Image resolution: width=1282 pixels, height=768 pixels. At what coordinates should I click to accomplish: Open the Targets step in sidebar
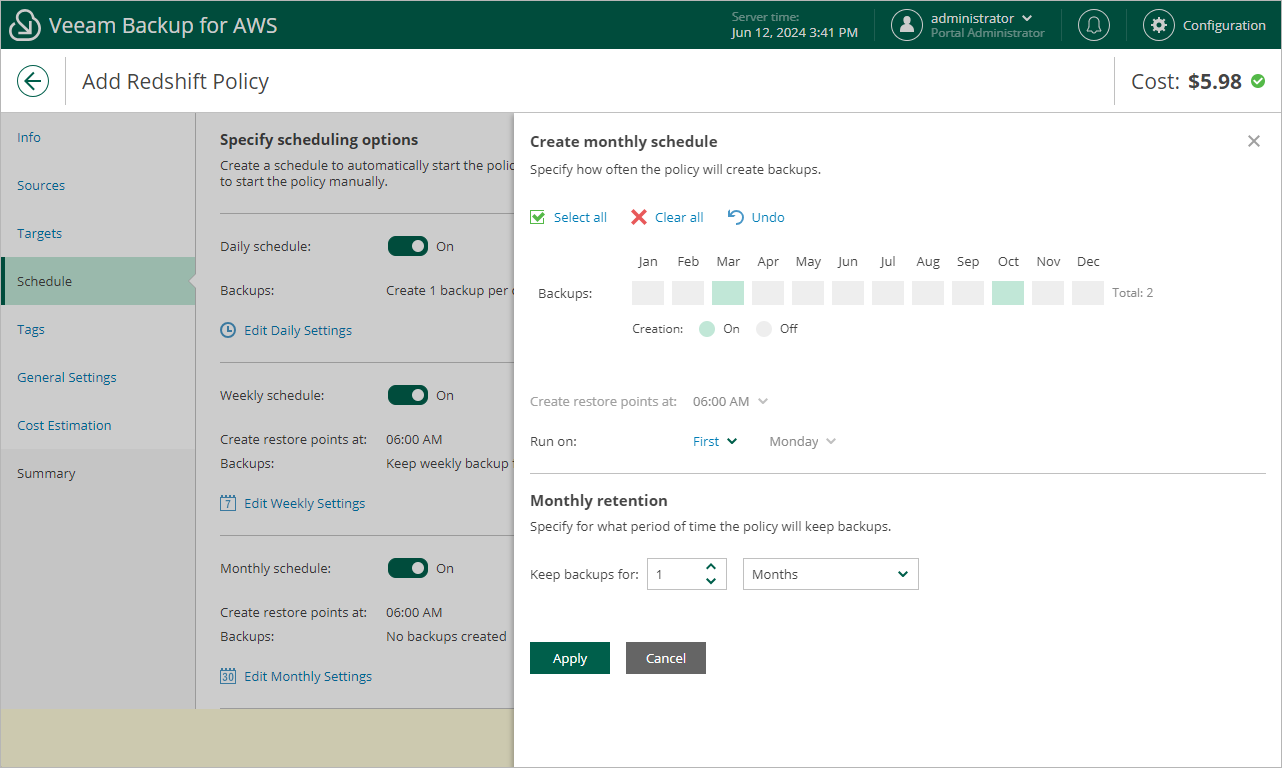[x=98, y=233]
